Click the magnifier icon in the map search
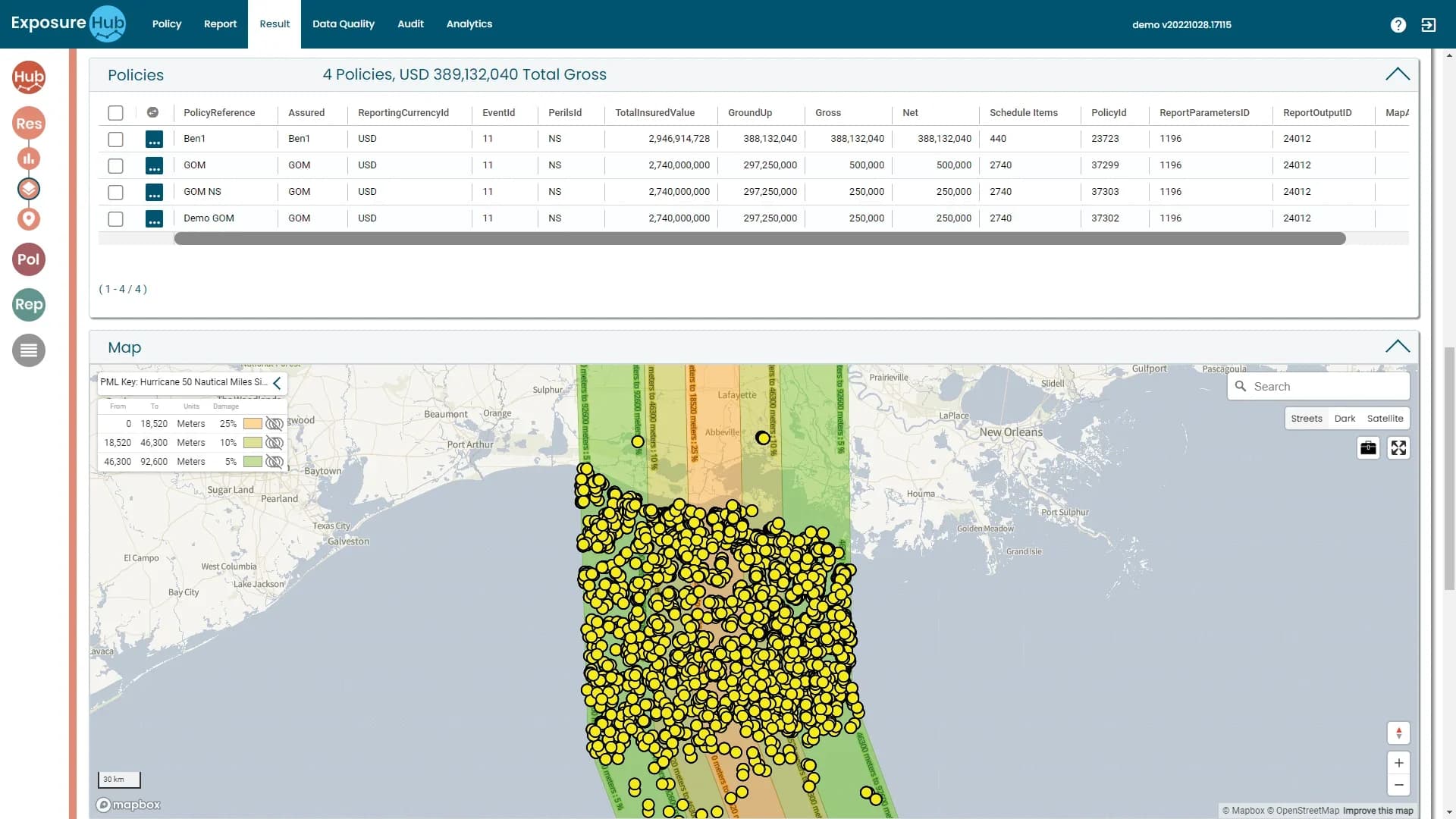1456x819 pixels. [1241, 386]
